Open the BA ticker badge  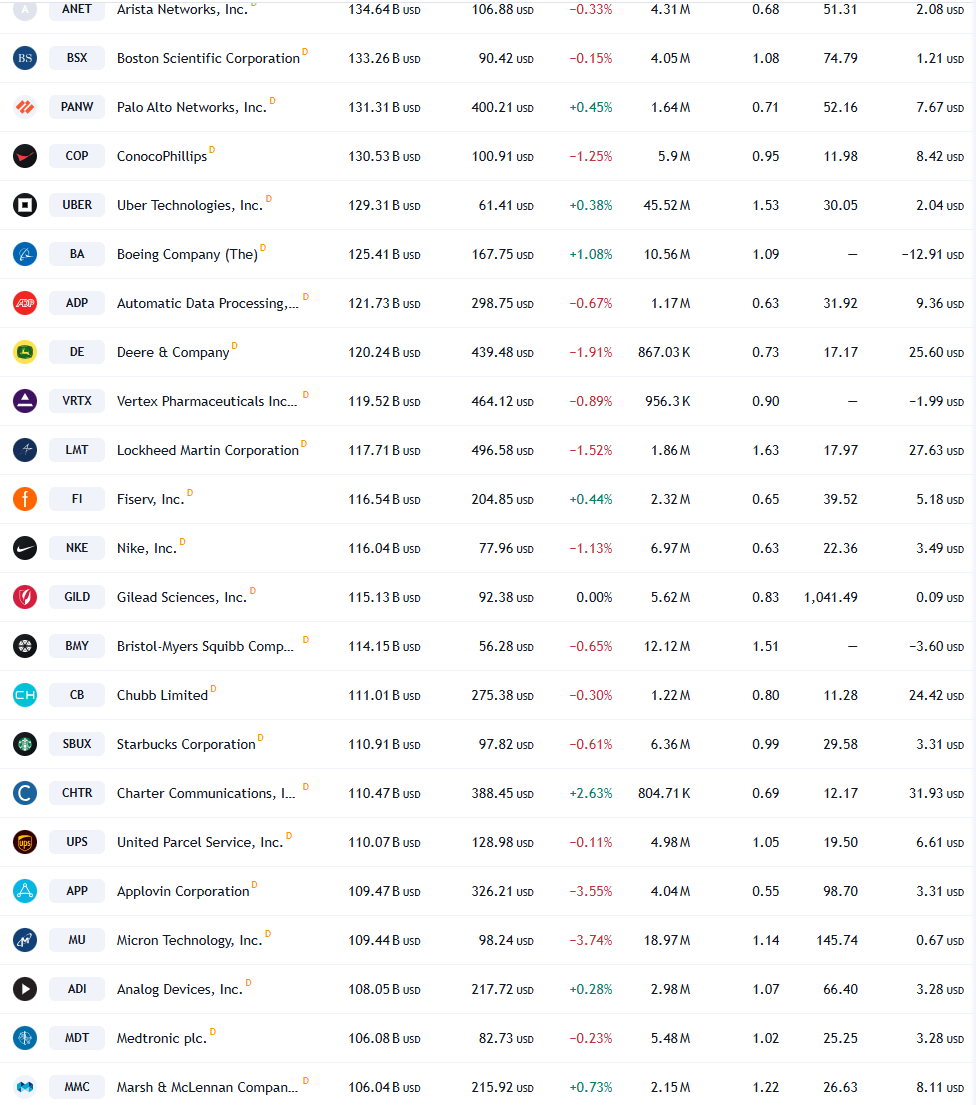[x=77, y=254]
